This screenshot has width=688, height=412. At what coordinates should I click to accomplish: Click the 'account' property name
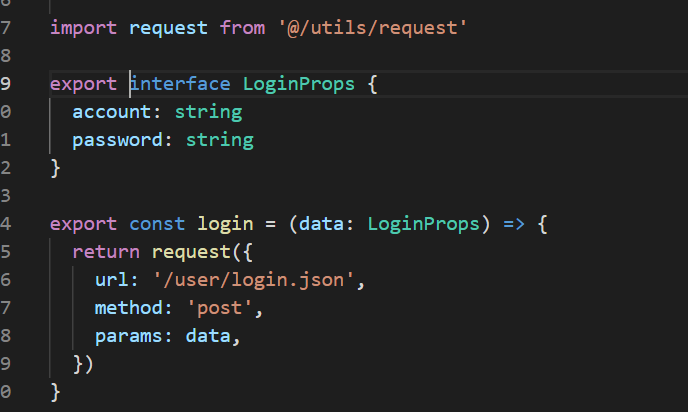coord(111,112)
